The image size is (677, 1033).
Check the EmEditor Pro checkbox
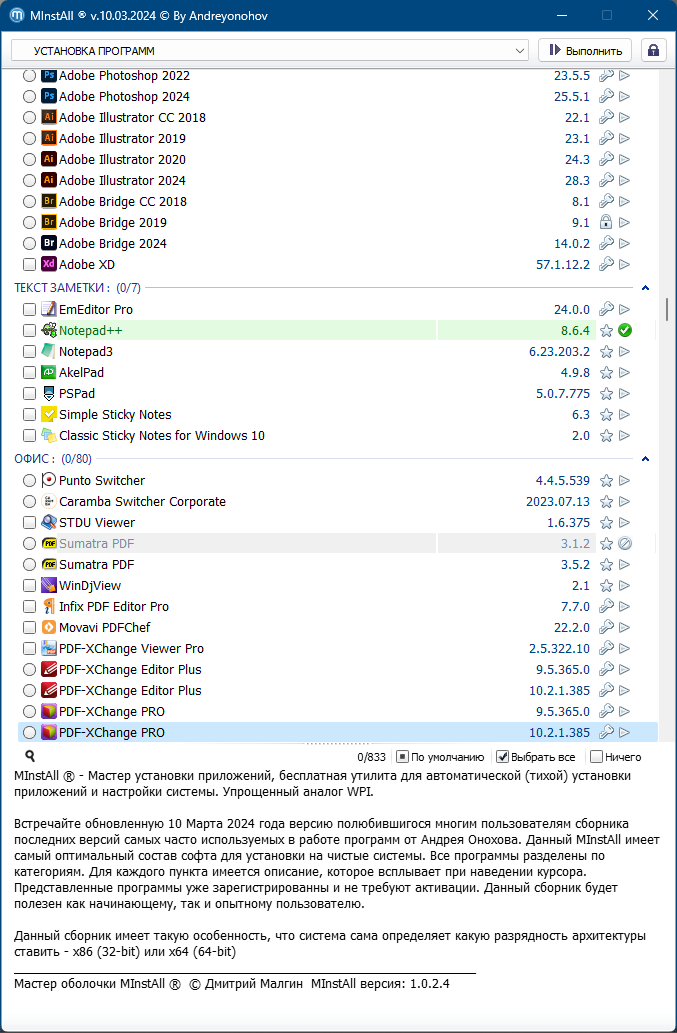[29, 310]
